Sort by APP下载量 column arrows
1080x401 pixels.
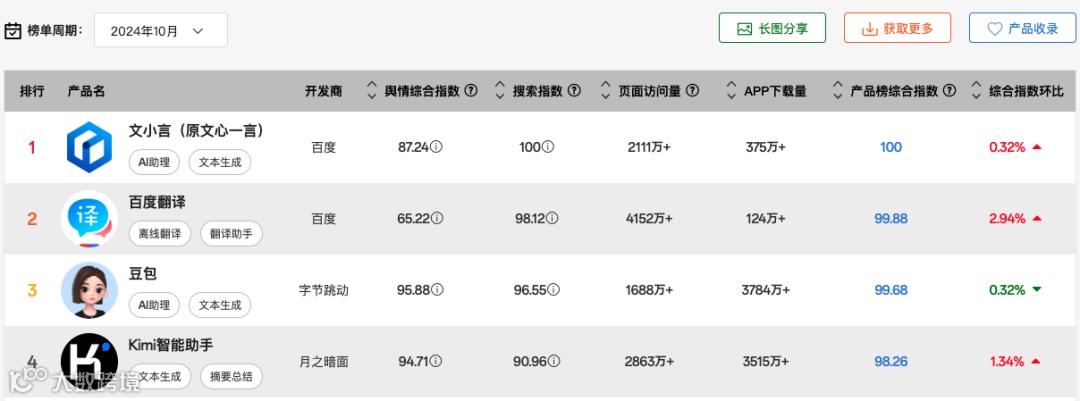tap(732, 91)
